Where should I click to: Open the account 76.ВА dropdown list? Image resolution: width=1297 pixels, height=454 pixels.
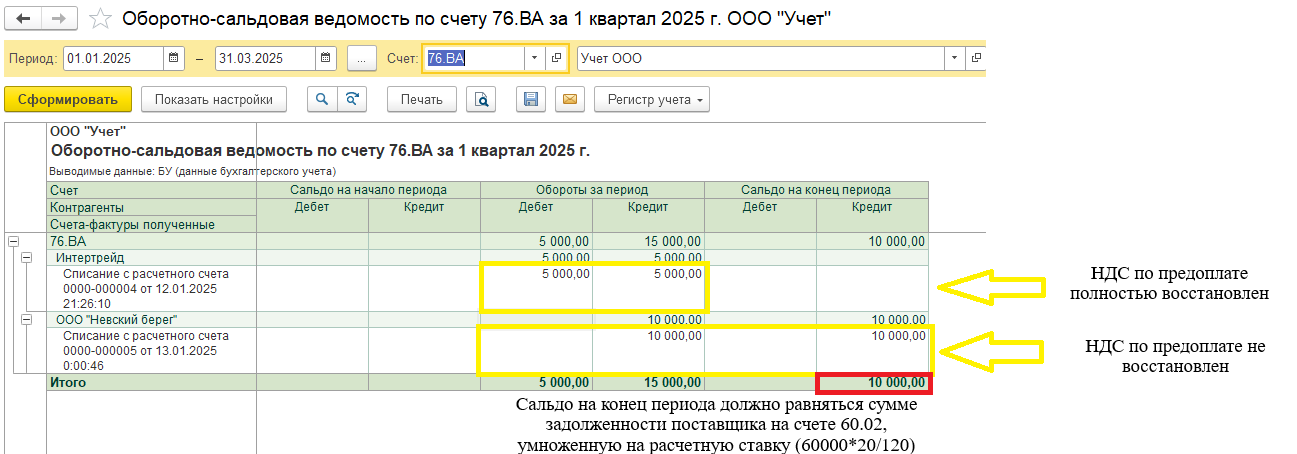(x=535, y=58)
